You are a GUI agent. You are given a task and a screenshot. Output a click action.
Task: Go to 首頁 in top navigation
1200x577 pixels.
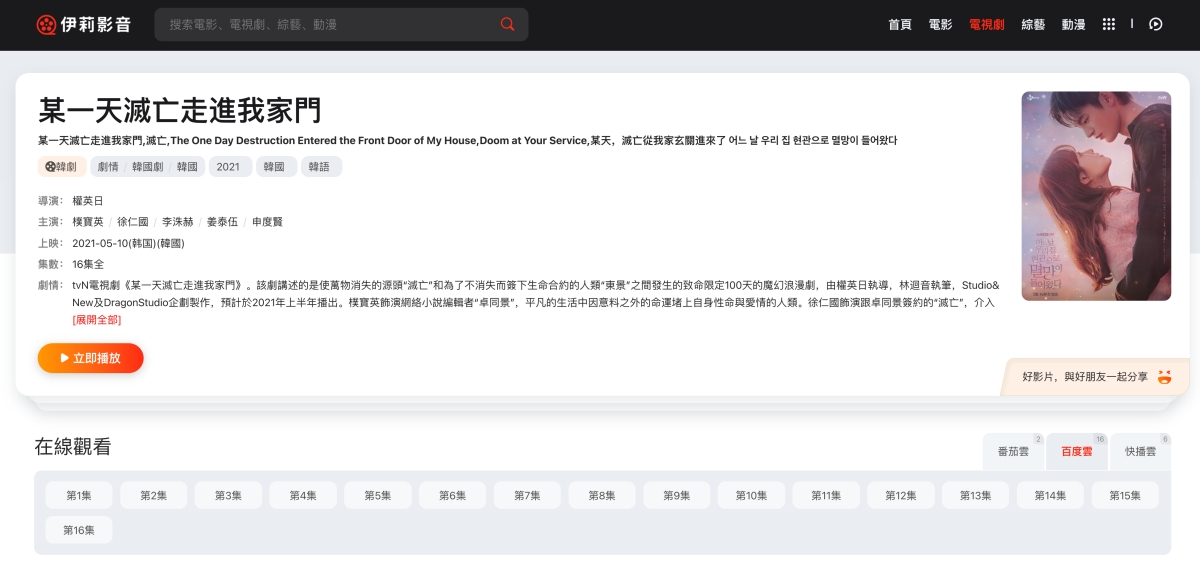click(900, 24)
